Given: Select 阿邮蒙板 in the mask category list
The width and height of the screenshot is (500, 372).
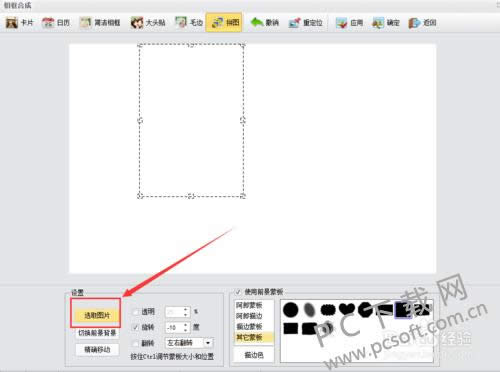Looking at the screenshot, I should pos(249,305).
